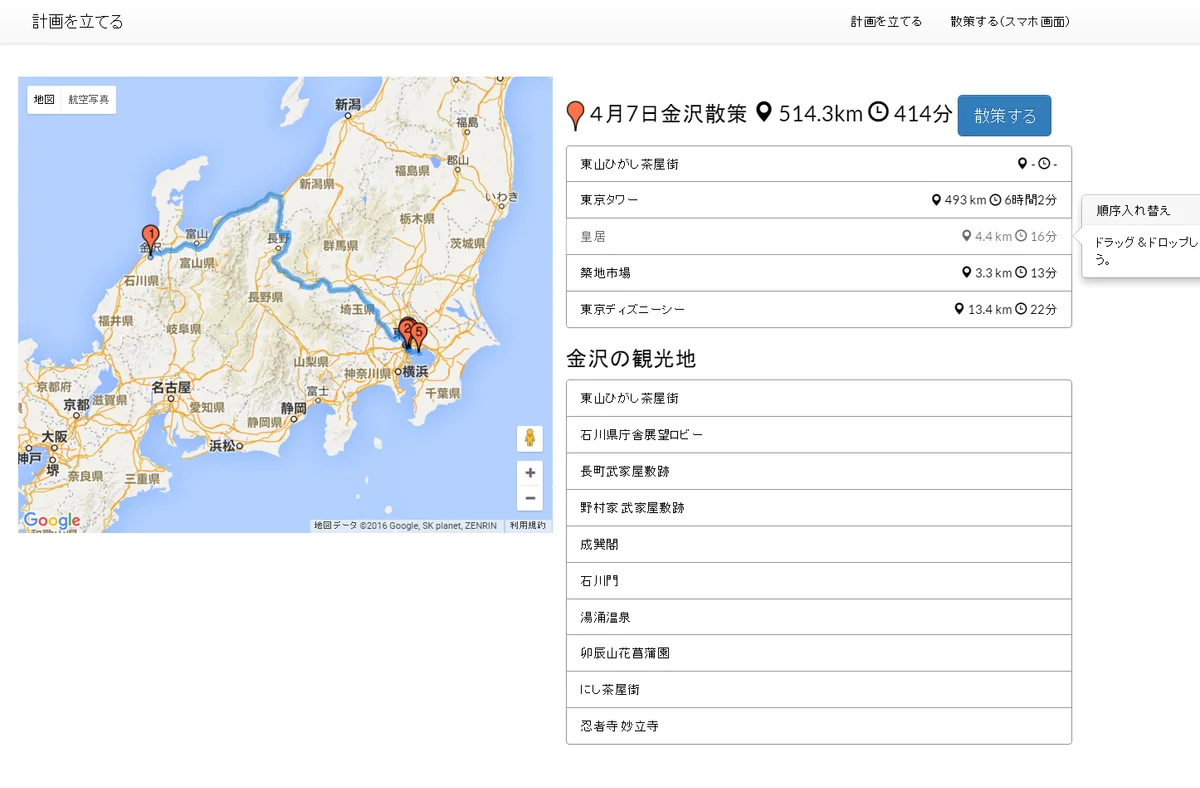Select 石川県庁舎展望ロビー in the sights list
Screen dimensions: 1200x788
tap(819, 435)
